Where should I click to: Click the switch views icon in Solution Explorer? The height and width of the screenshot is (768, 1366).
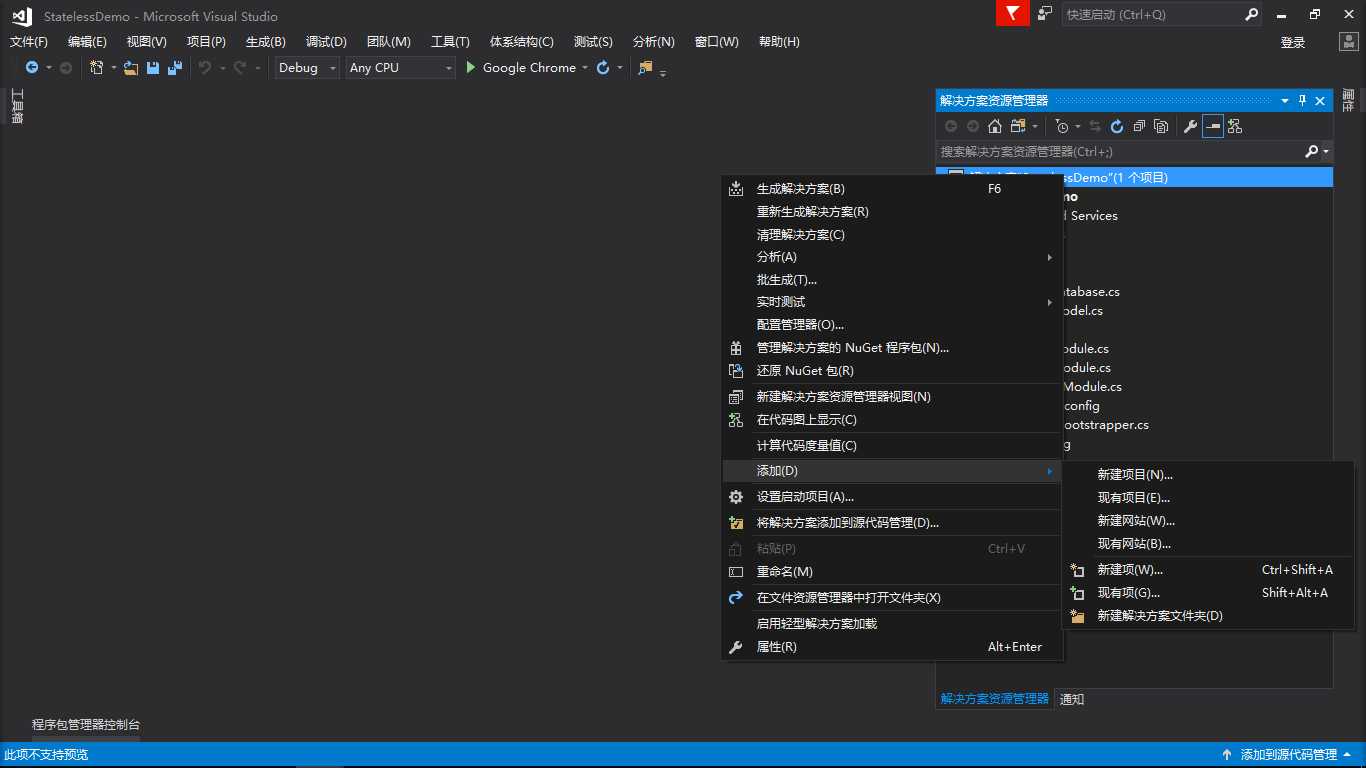pos(1018,126)
